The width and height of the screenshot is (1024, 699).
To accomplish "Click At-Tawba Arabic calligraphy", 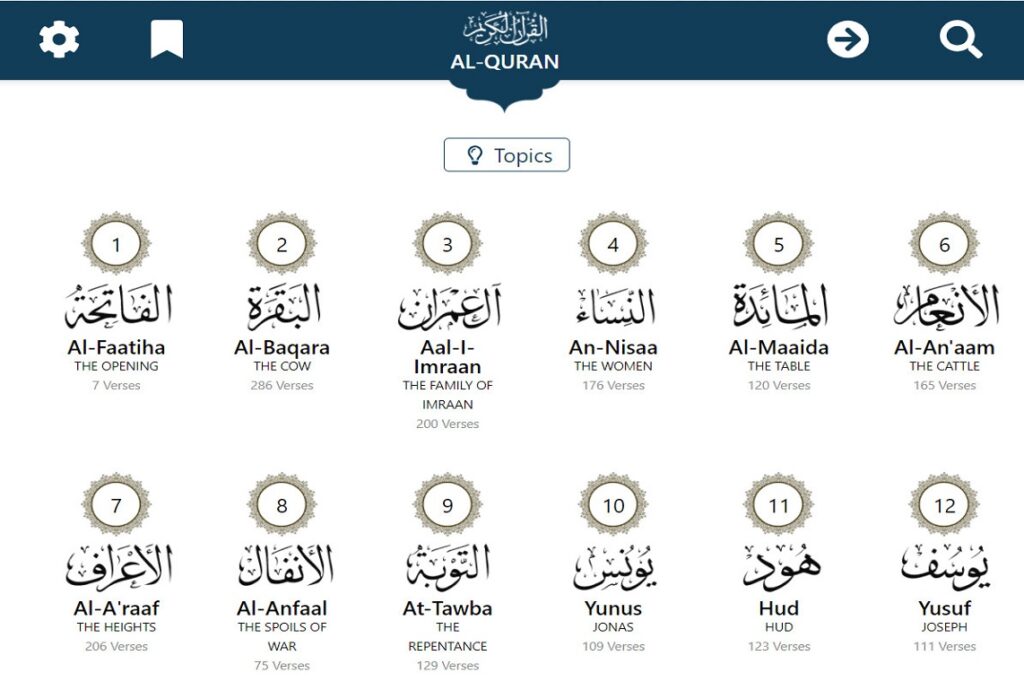I will pyautogui.click(x=447, y=567).
